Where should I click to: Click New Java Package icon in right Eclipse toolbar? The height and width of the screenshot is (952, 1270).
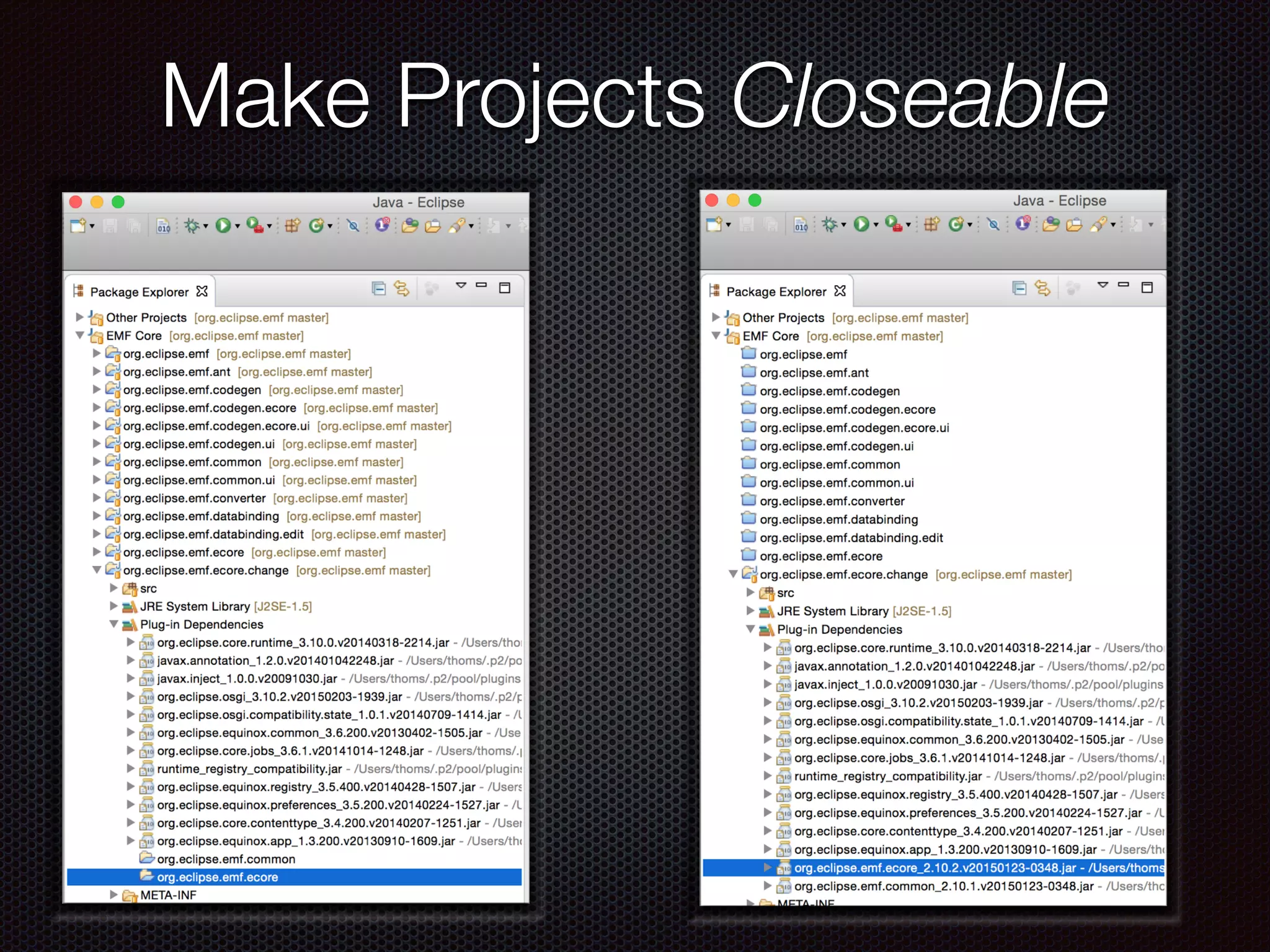pyautogui.click(x=931, y=224)
